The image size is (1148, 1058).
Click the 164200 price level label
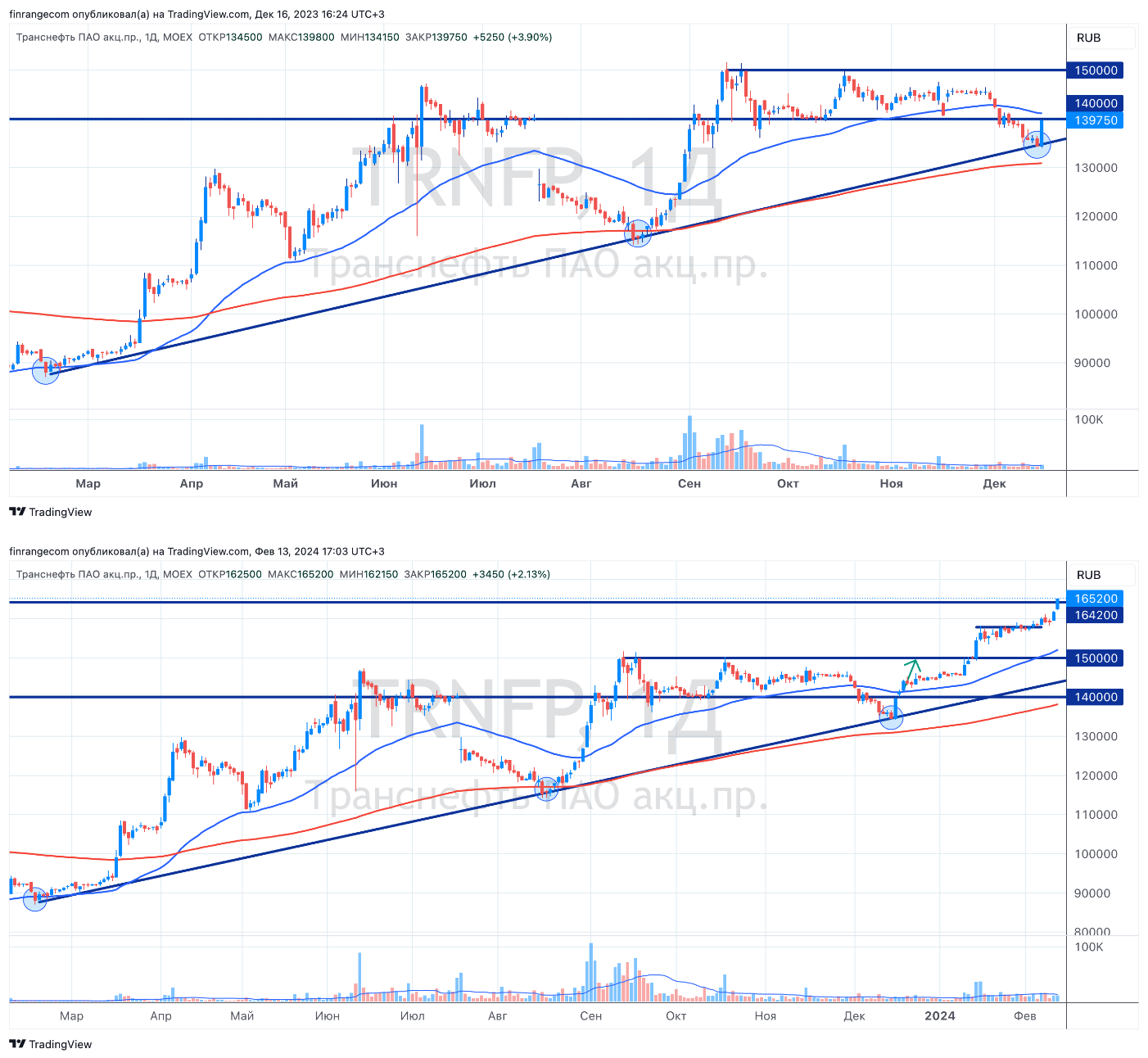click(x=1096, y=615)
